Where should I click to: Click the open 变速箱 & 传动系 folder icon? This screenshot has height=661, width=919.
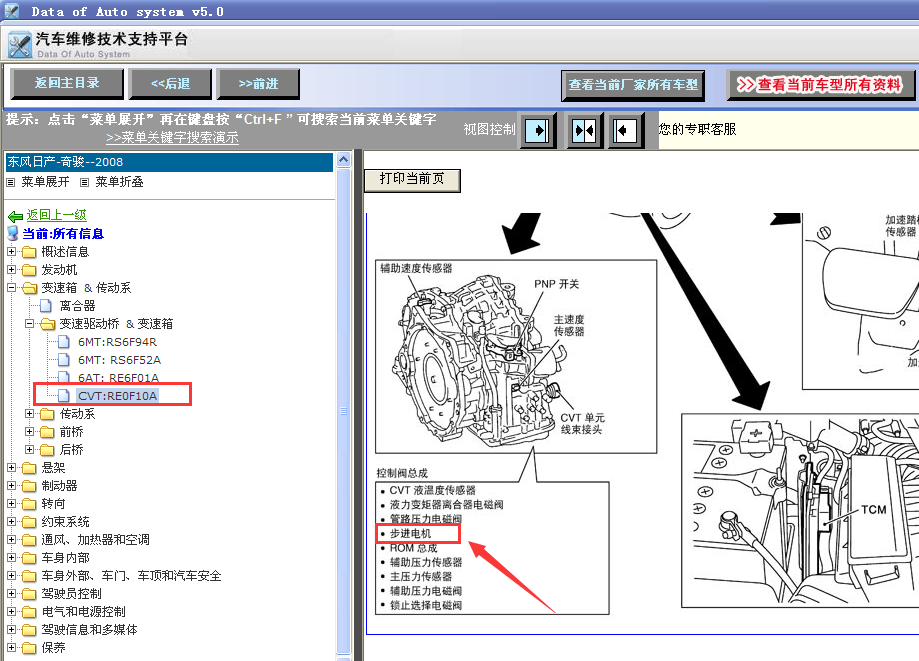coord(29,288)
